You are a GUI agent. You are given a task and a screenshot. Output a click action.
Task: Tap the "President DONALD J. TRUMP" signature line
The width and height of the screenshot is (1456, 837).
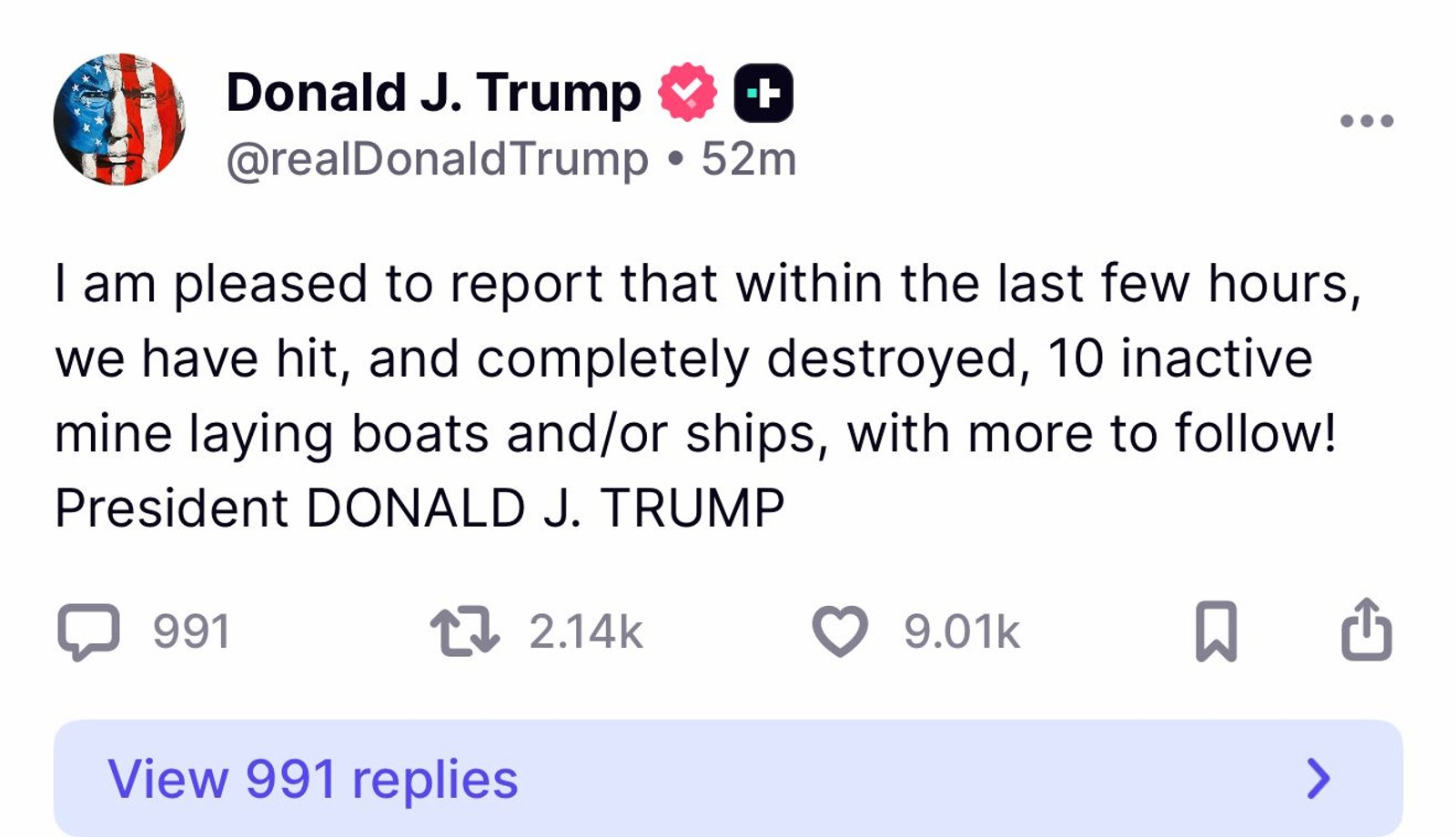click(420, 508)
